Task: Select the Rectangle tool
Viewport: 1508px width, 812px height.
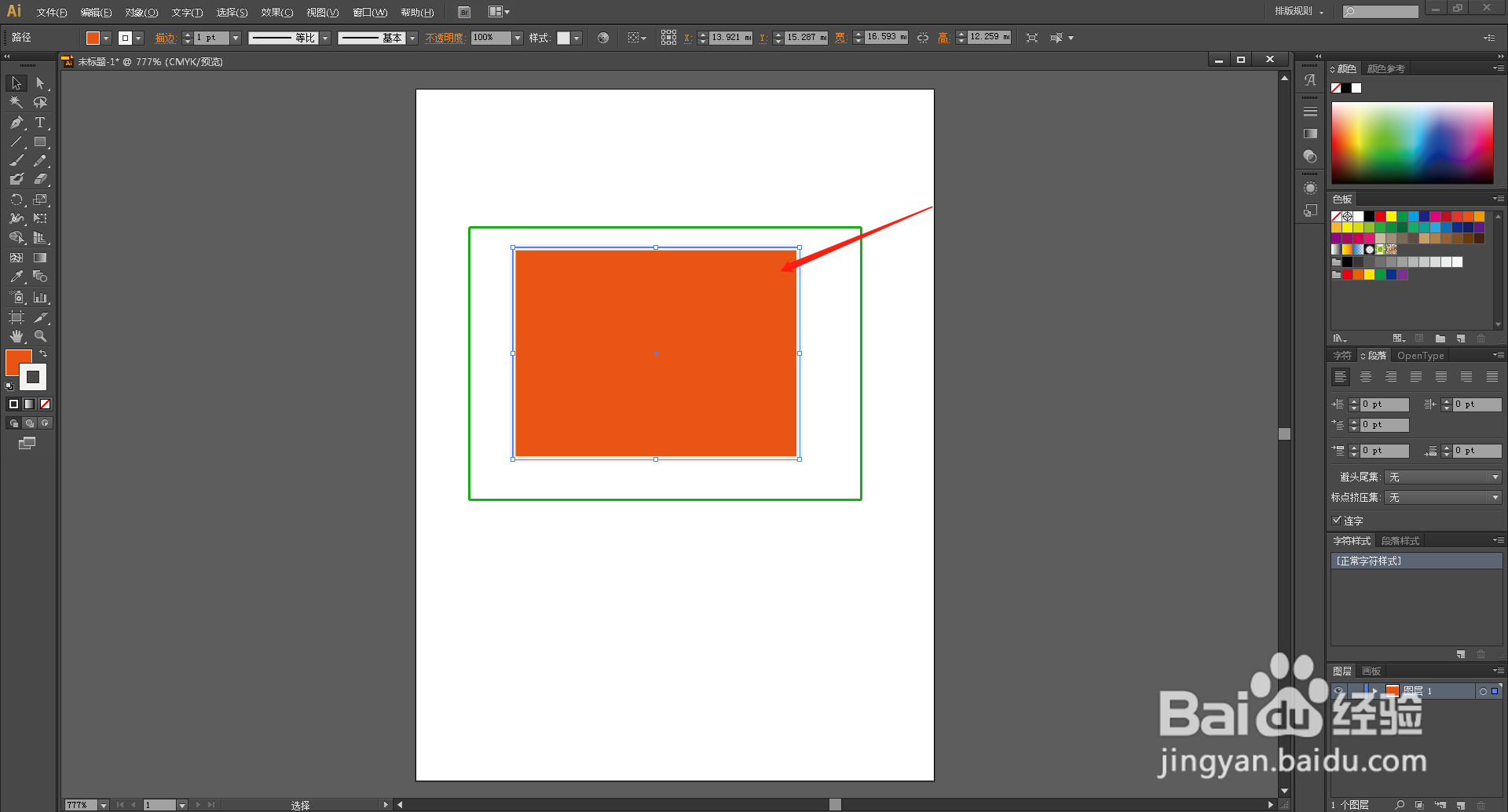Action: coord(40,142)
